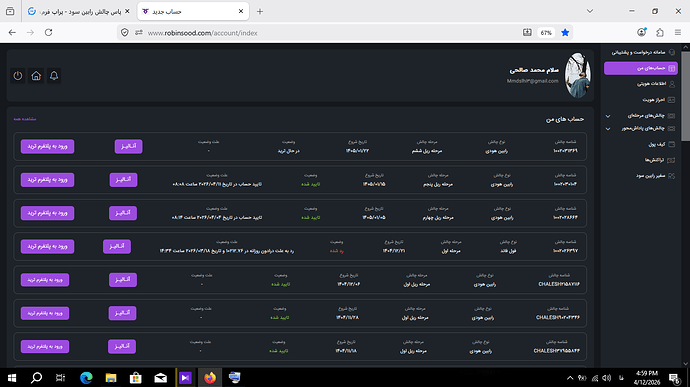Open the list all tabs dropdown
690x387 pixels.
(590, 11)
